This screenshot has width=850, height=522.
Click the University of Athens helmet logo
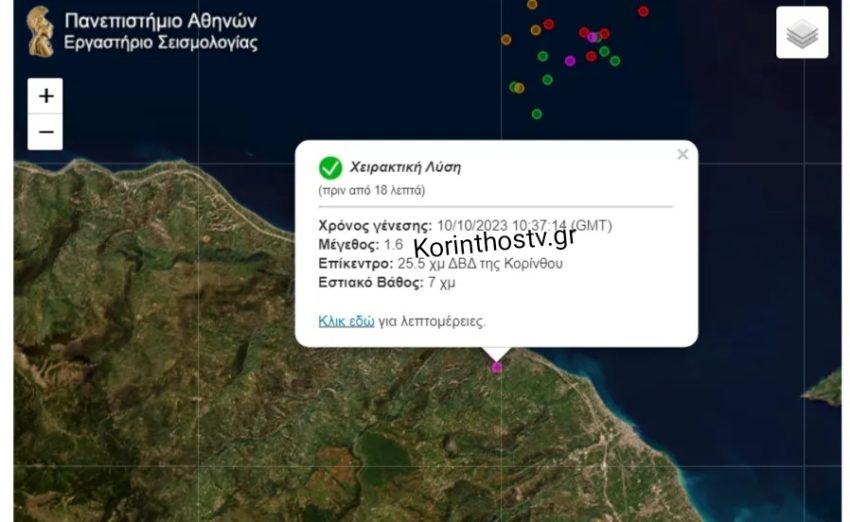pos(41,31)
